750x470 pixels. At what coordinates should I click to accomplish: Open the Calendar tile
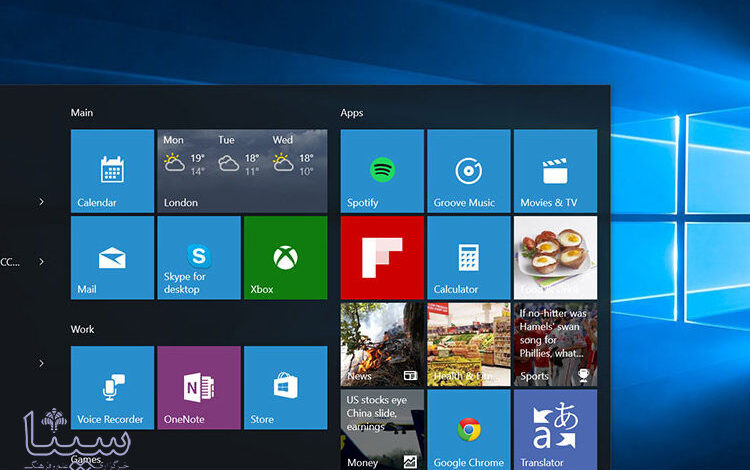pos(112,171)
